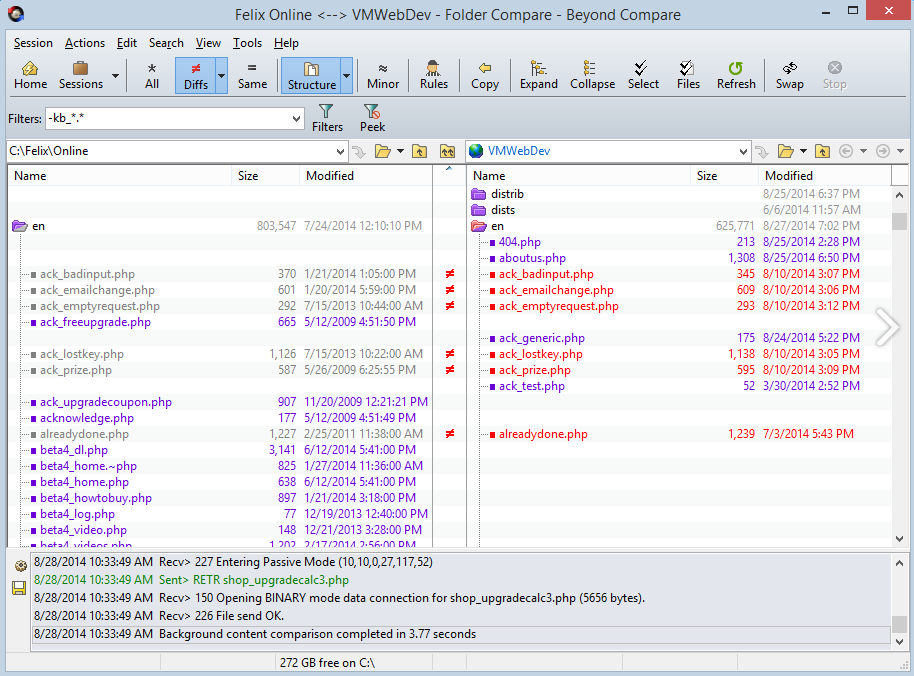The image size is (914, 676).
Task: Sort left pane by Name column
Action: coord(119,176)
